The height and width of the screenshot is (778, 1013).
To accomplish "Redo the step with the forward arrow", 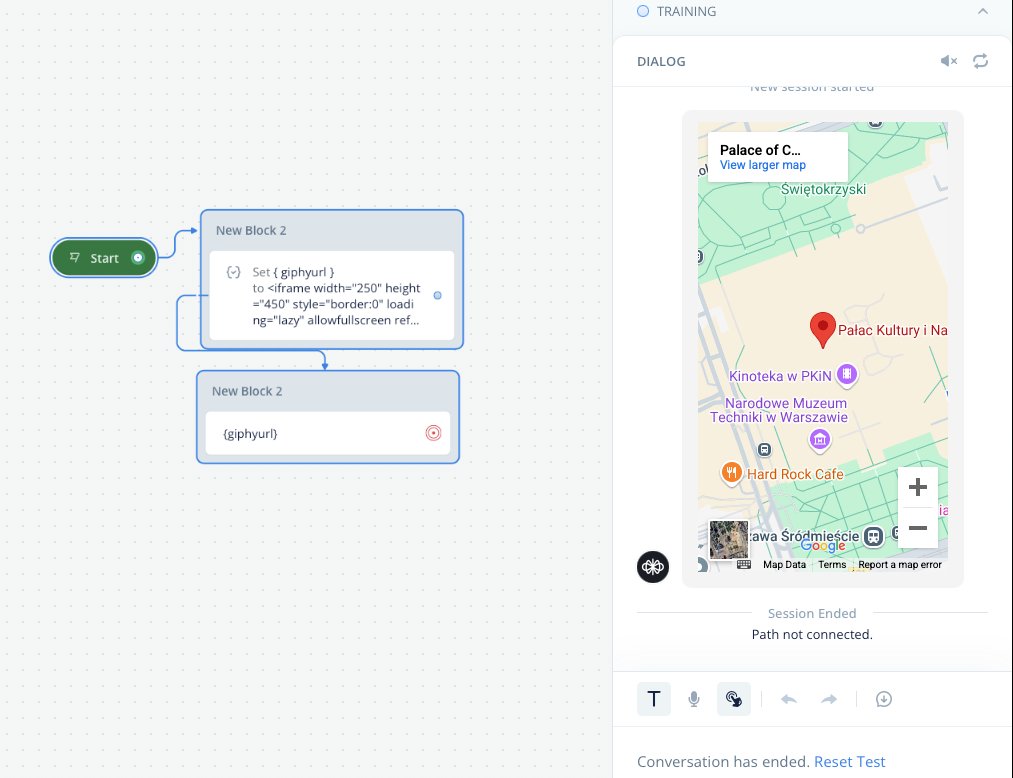I will pyautogui.click(x=829, y=699).
